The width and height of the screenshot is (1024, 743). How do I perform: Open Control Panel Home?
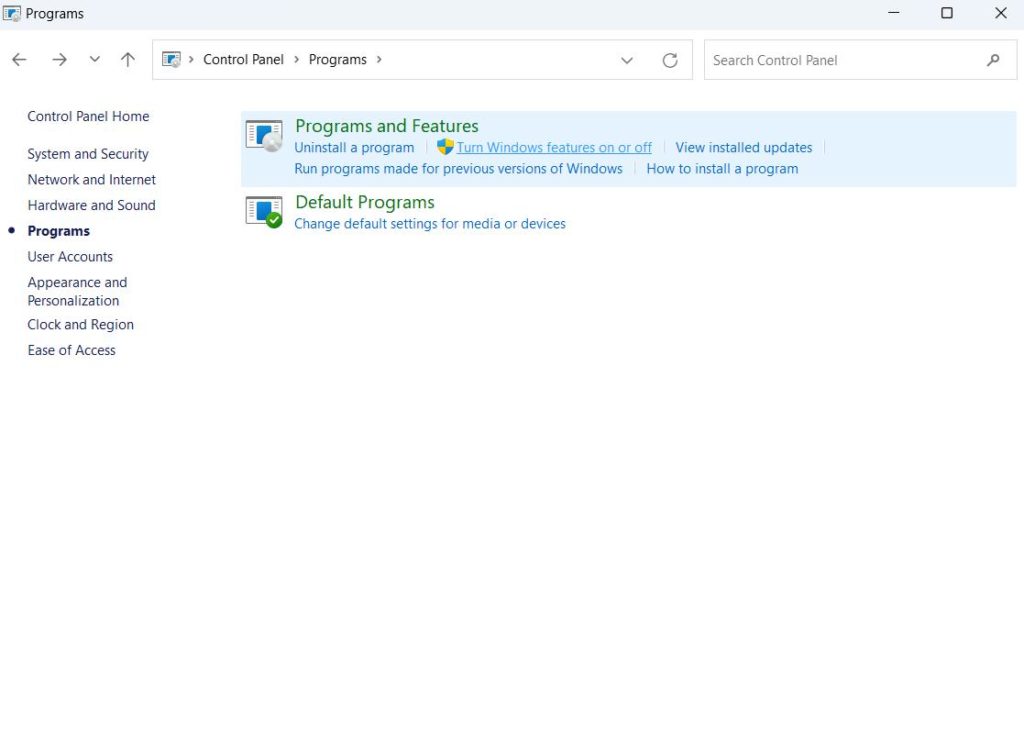coord(88,116)
